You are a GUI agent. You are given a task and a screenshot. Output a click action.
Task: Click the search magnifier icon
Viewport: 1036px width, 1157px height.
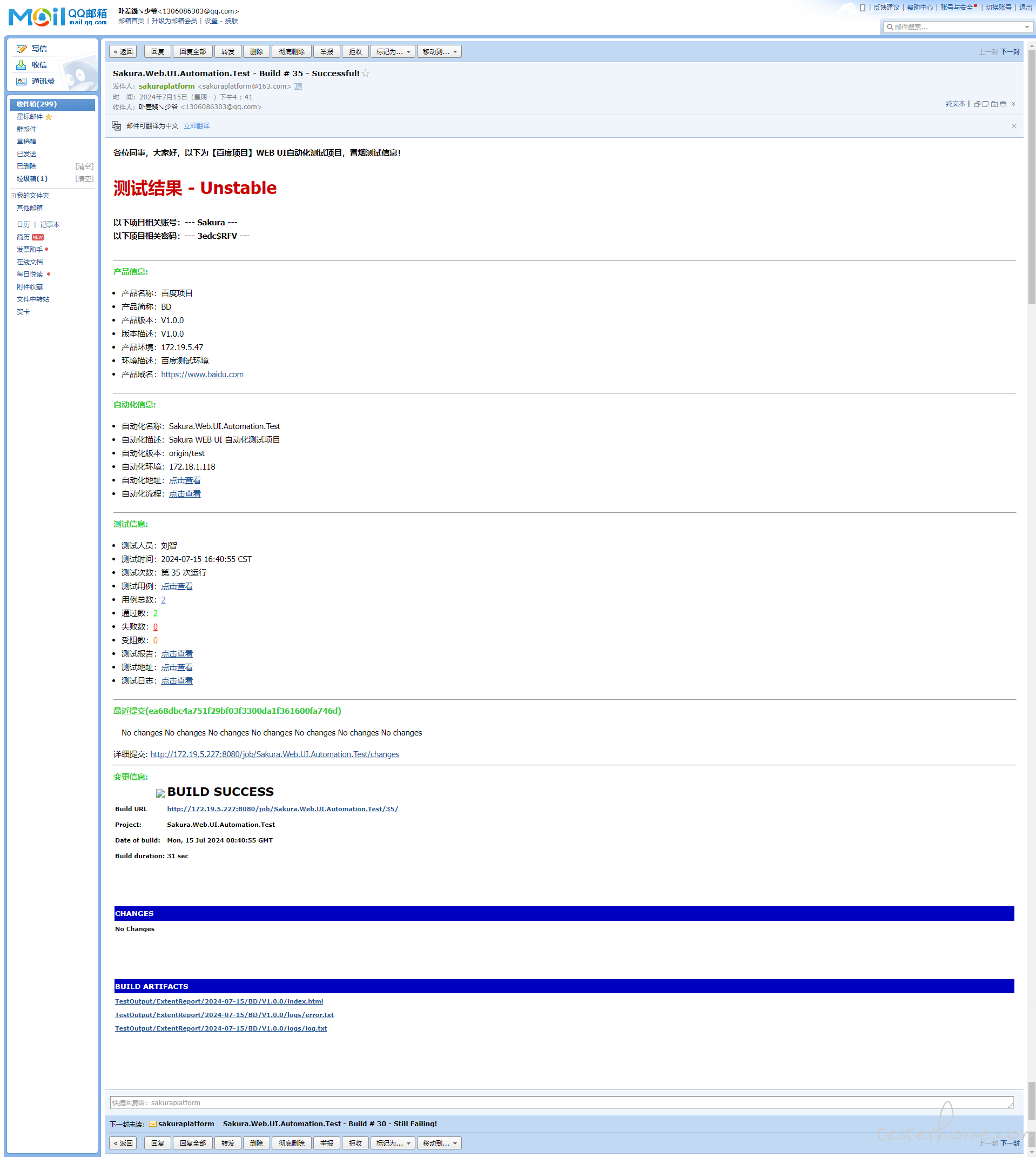(x=890, y=27)
